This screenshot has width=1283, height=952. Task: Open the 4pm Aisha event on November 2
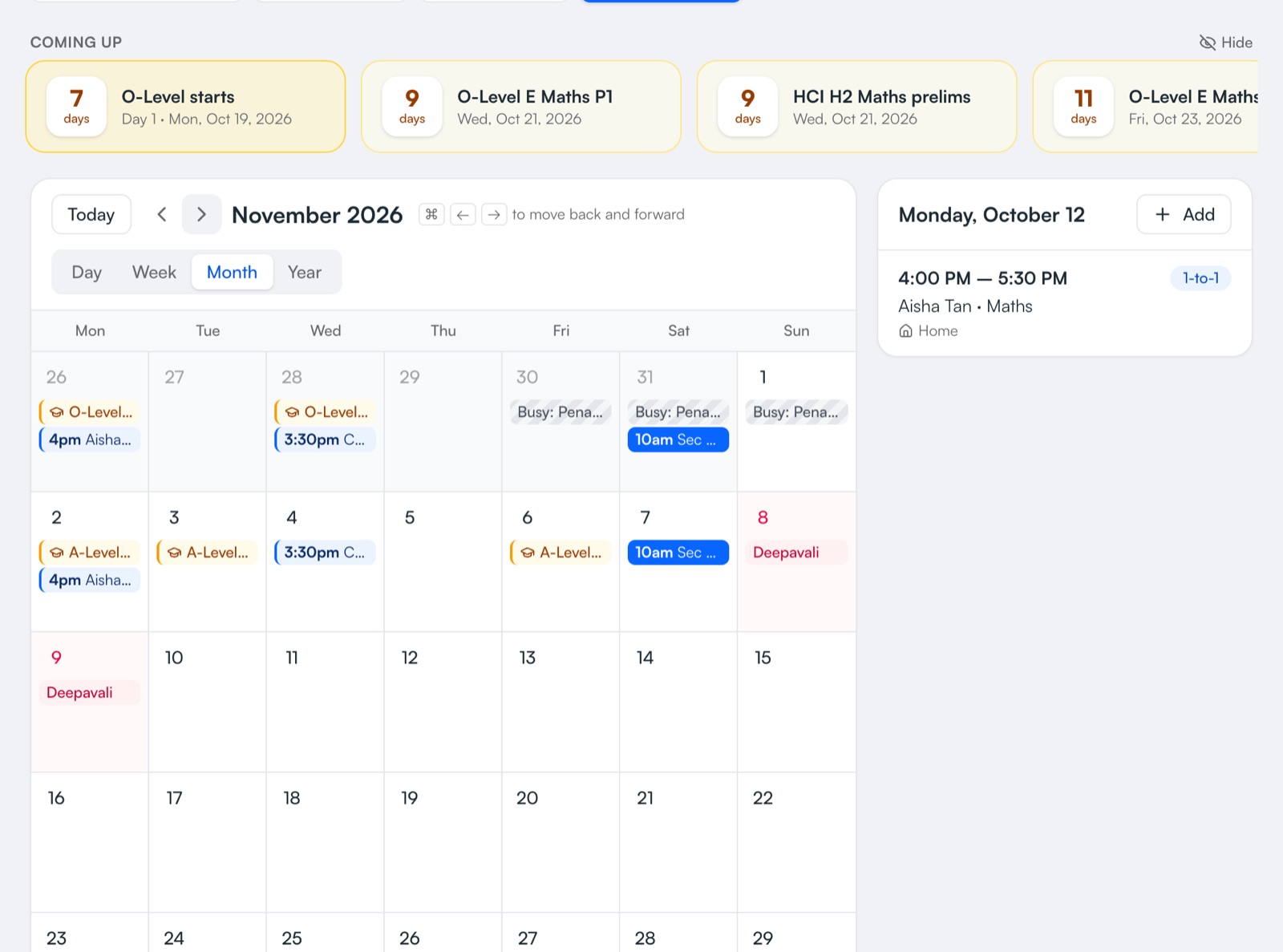[x=90, y=580]
